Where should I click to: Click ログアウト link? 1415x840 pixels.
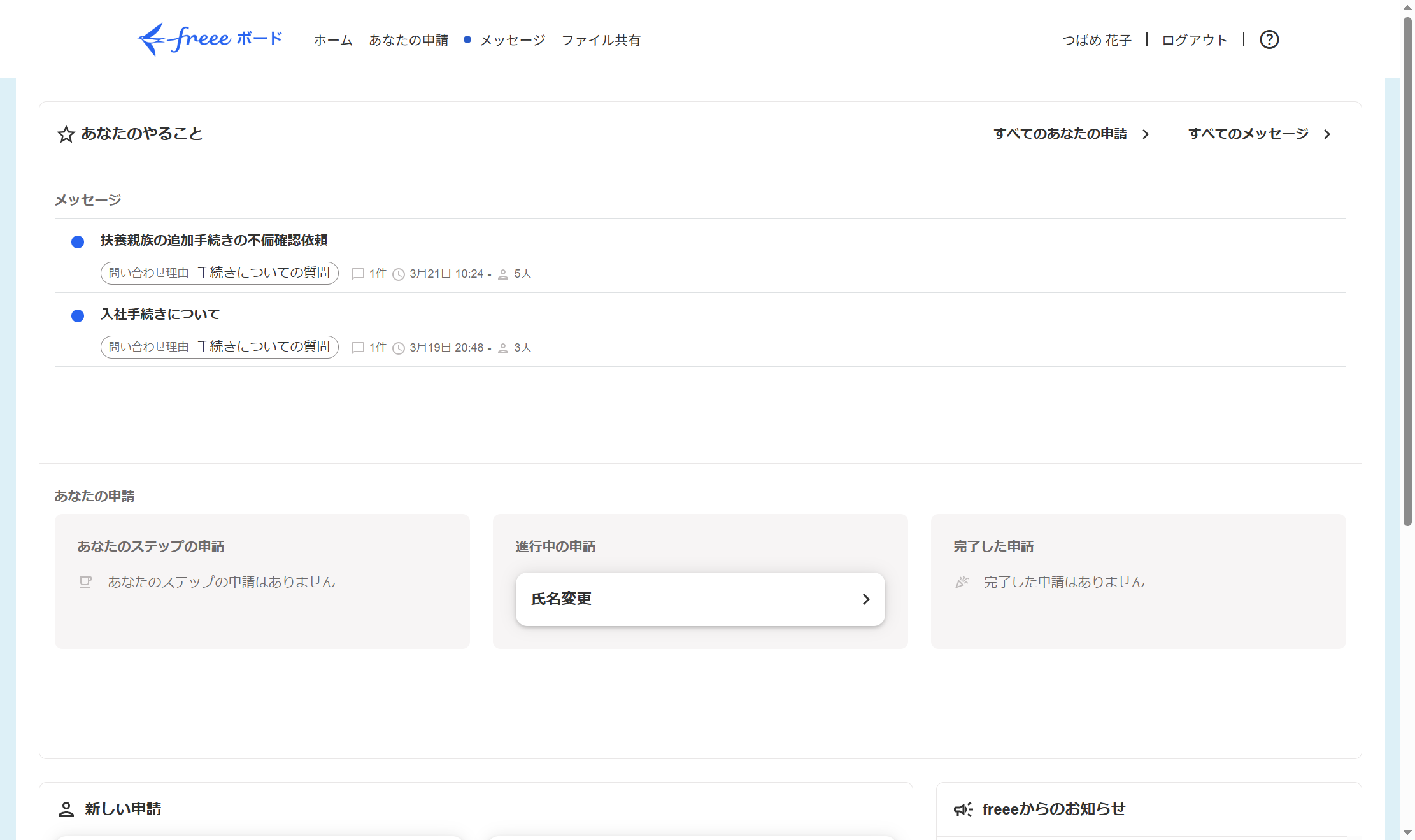point(1194,40)
